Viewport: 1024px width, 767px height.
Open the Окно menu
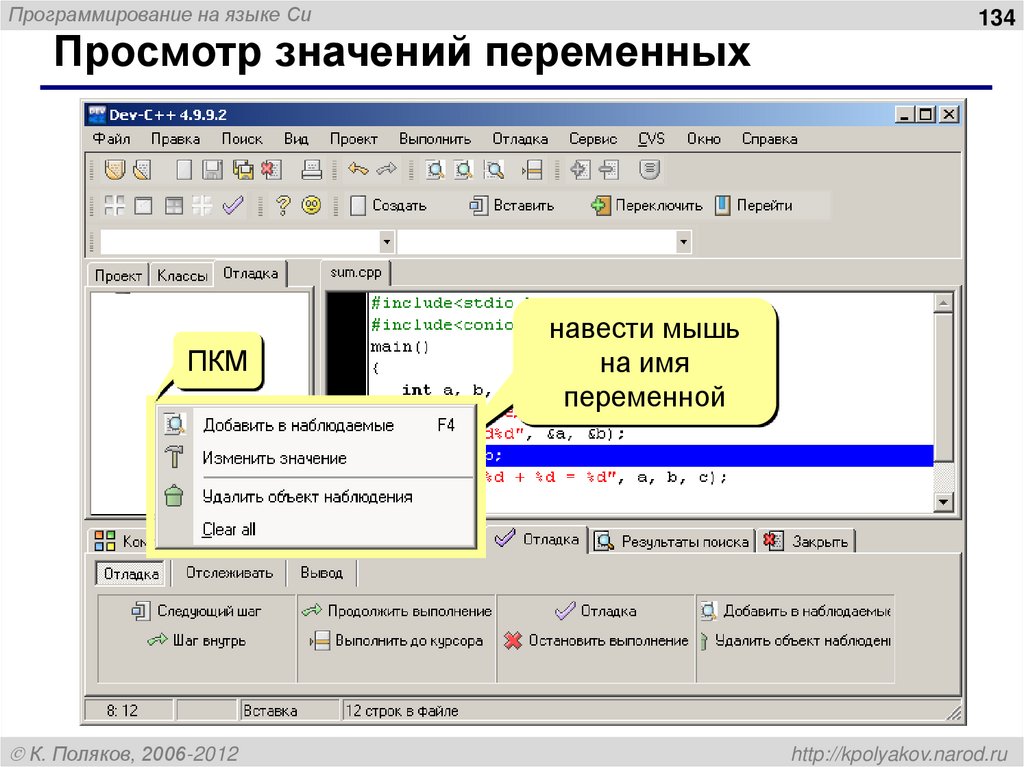tap(703, 139)
